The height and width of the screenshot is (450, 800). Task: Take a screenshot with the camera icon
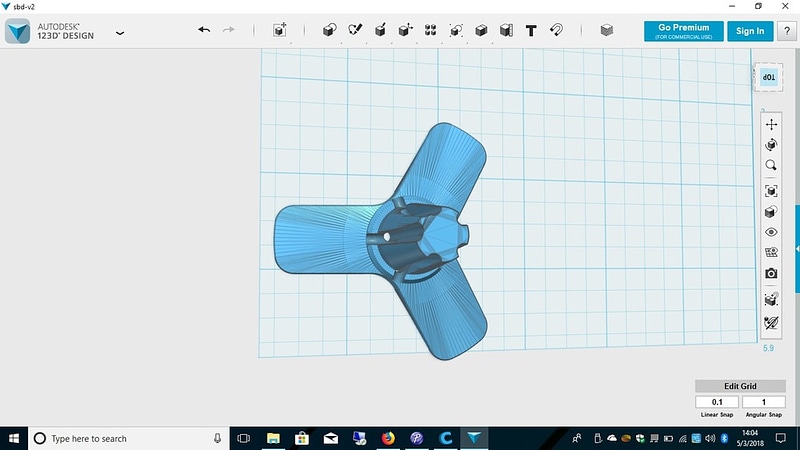771,273
